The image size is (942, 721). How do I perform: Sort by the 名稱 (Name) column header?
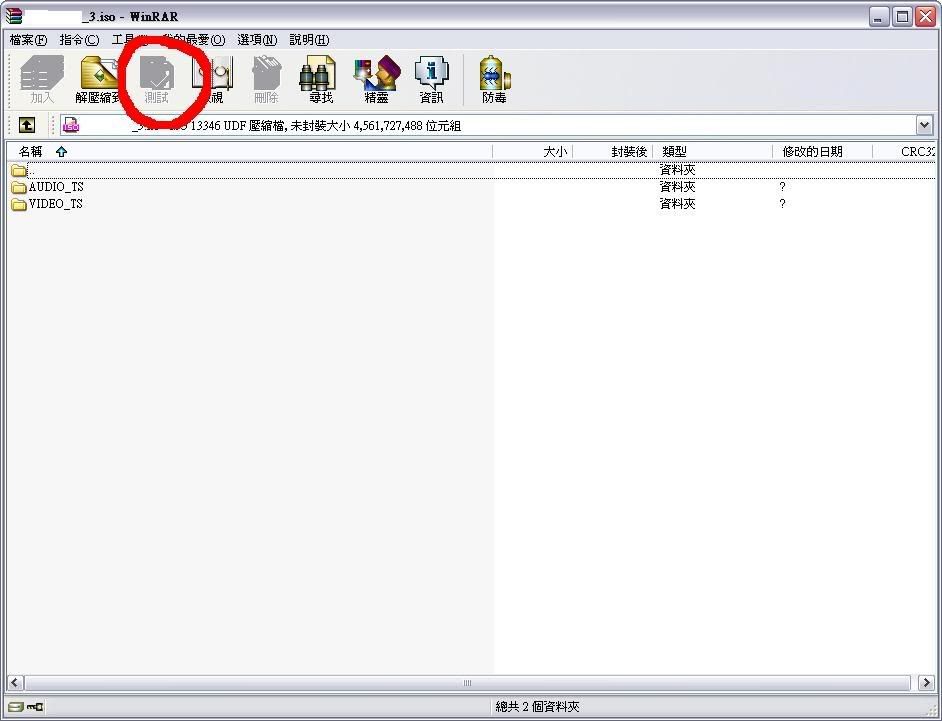(31, 152)
